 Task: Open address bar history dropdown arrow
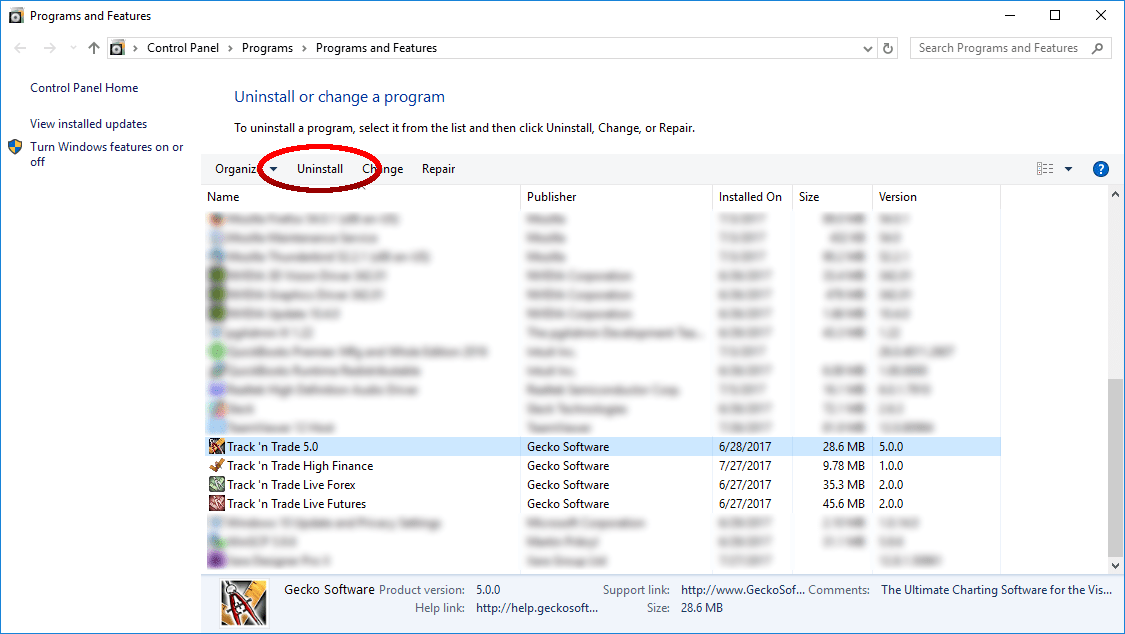[867, 49]
